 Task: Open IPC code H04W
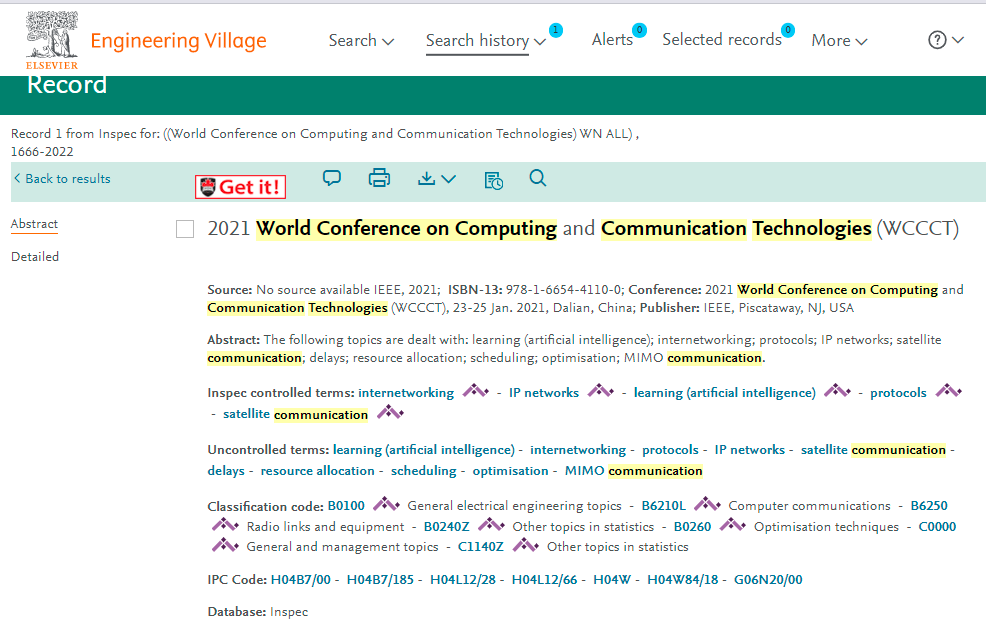[x=612, y=580]
